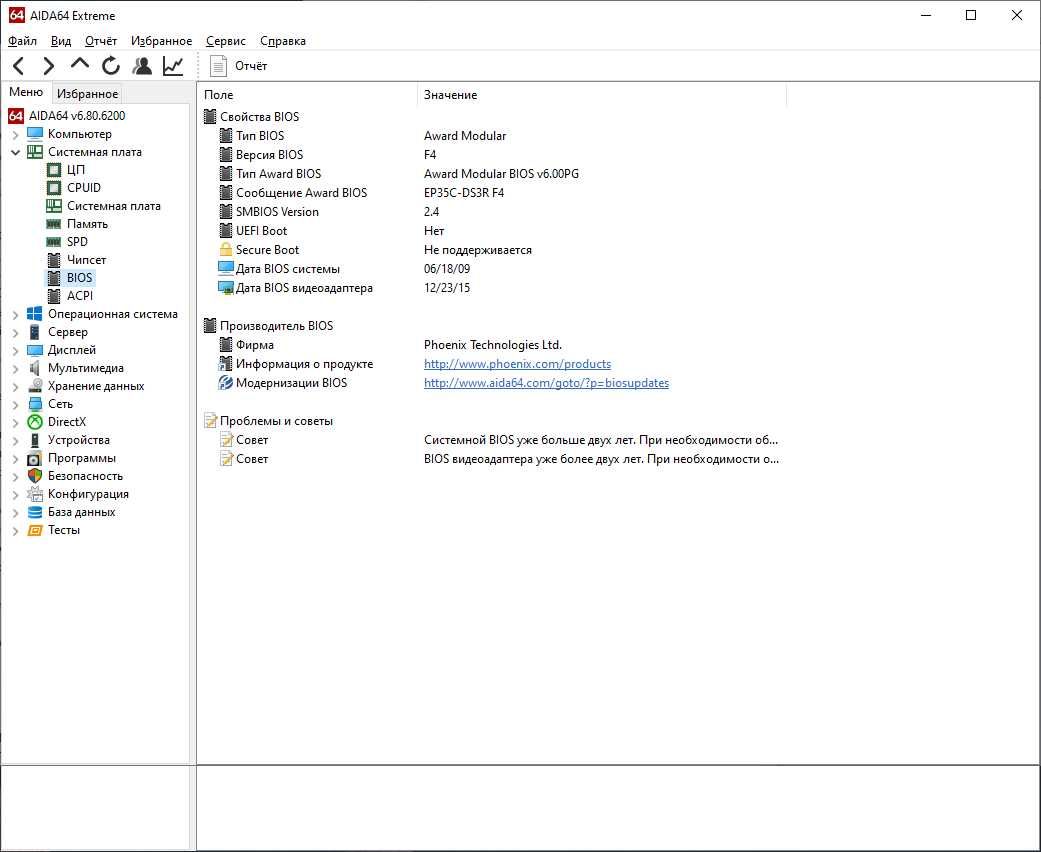
Task: Open the Справка menu
Action: tap(283, 41)
